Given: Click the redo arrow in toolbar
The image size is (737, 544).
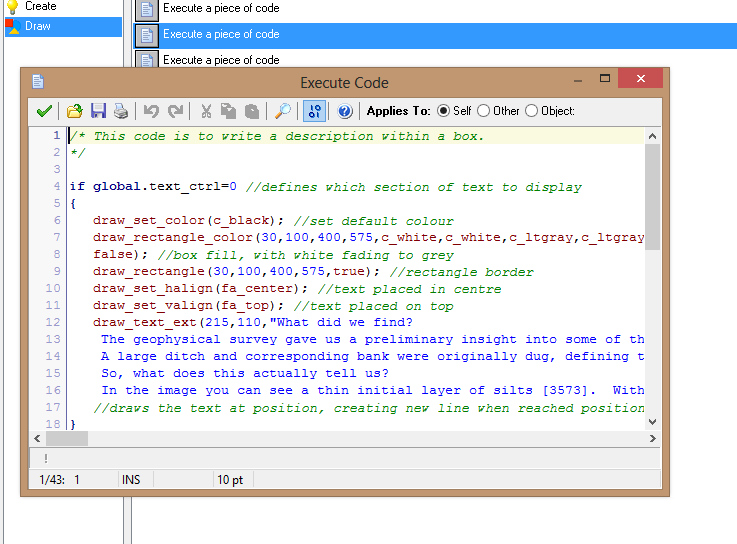Looking at the screenshot, I should (175, 111).
